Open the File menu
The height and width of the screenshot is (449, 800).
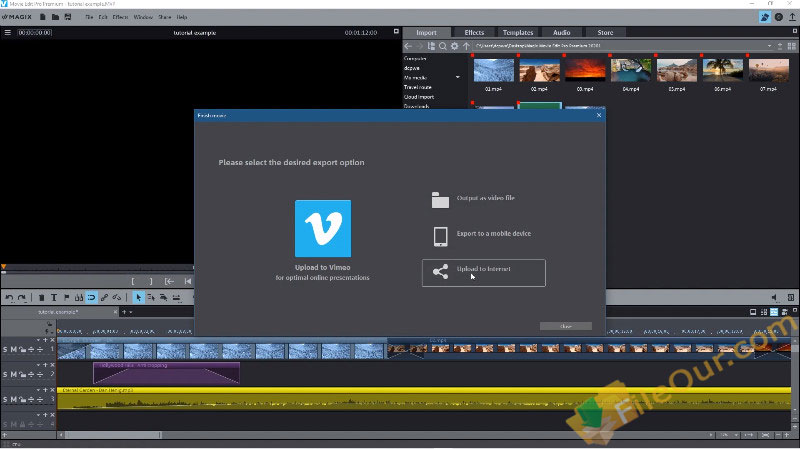coord(89,17)
